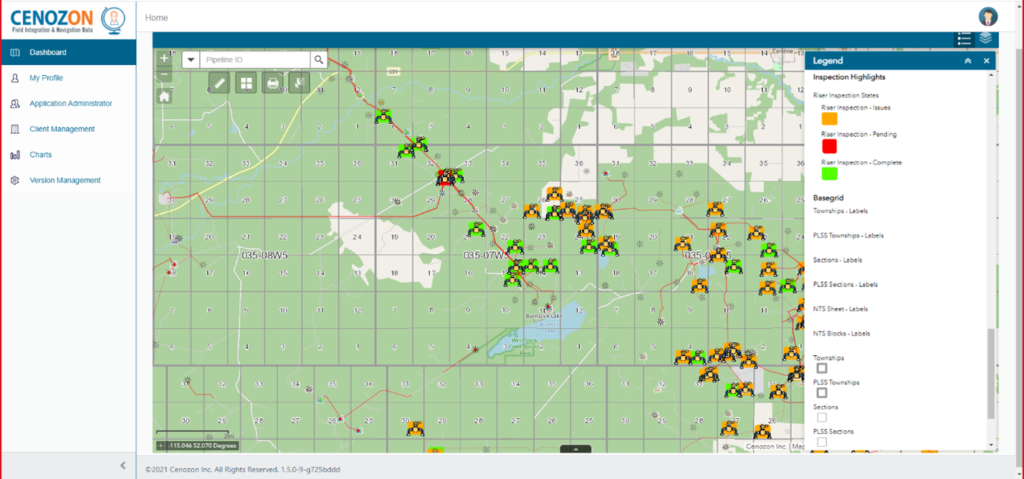Collapse the Legend panel with double chevron

point(968,61)
